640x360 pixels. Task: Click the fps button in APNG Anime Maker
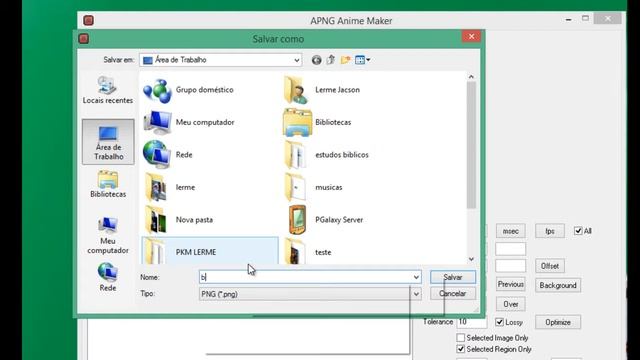[550, 231]
